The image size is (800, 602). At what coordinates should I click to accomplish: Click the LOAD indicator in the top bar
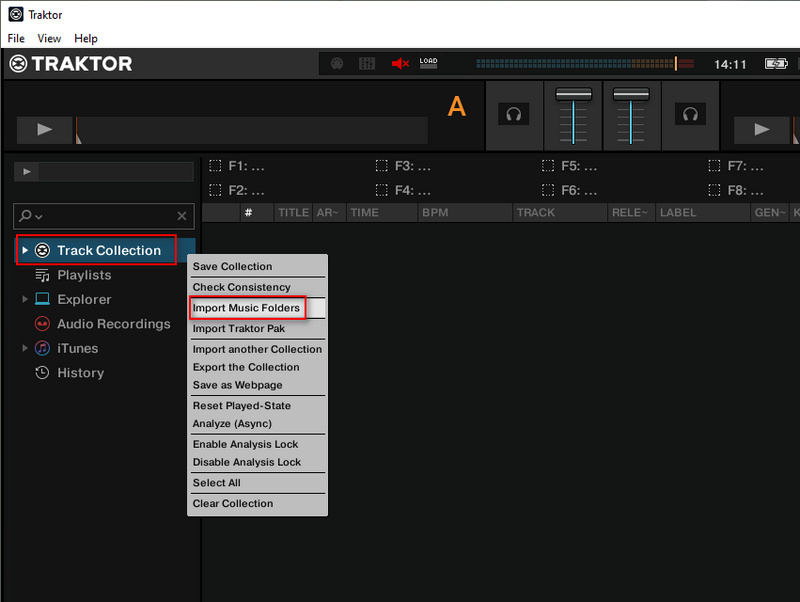(x=428, y=62)
